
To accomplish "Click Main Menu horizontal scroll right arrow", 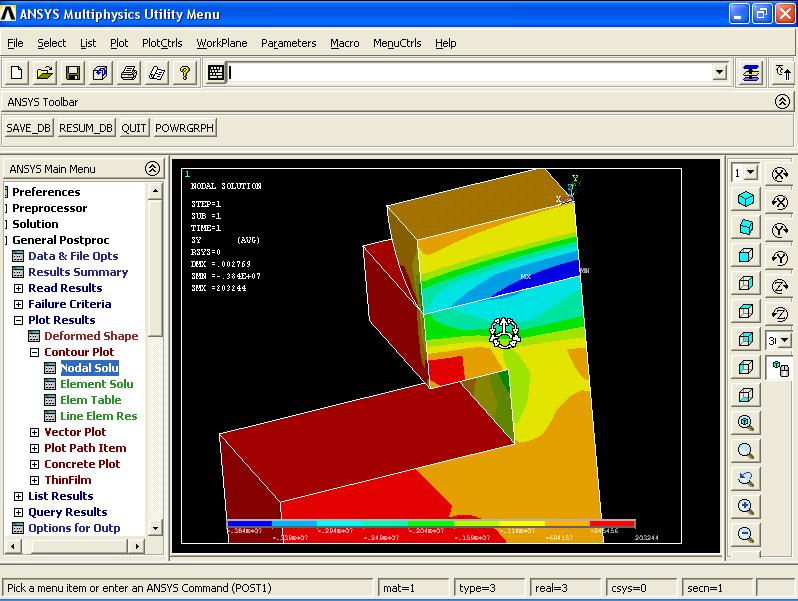I will click(x=137, y=547).
